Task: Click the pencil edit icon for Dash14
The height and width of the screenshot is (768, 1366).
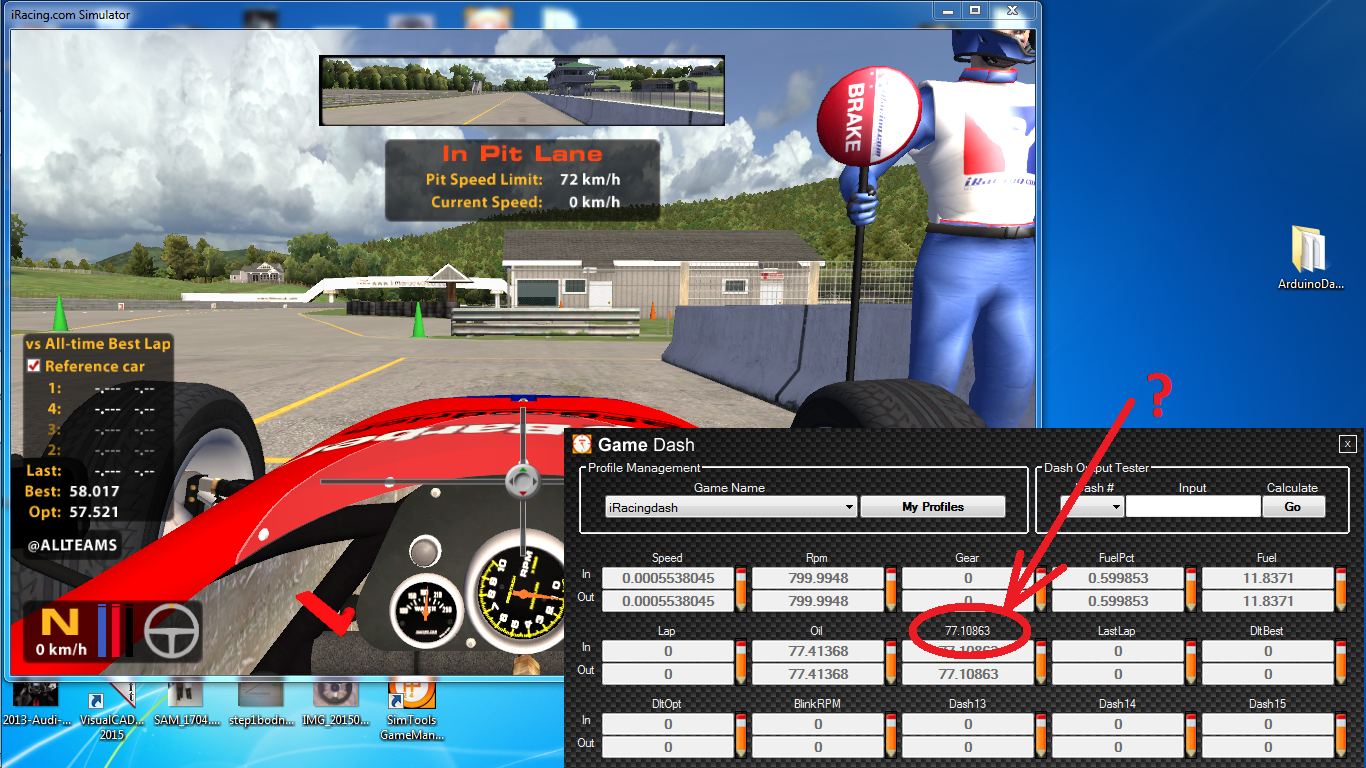Action: 1191,735
